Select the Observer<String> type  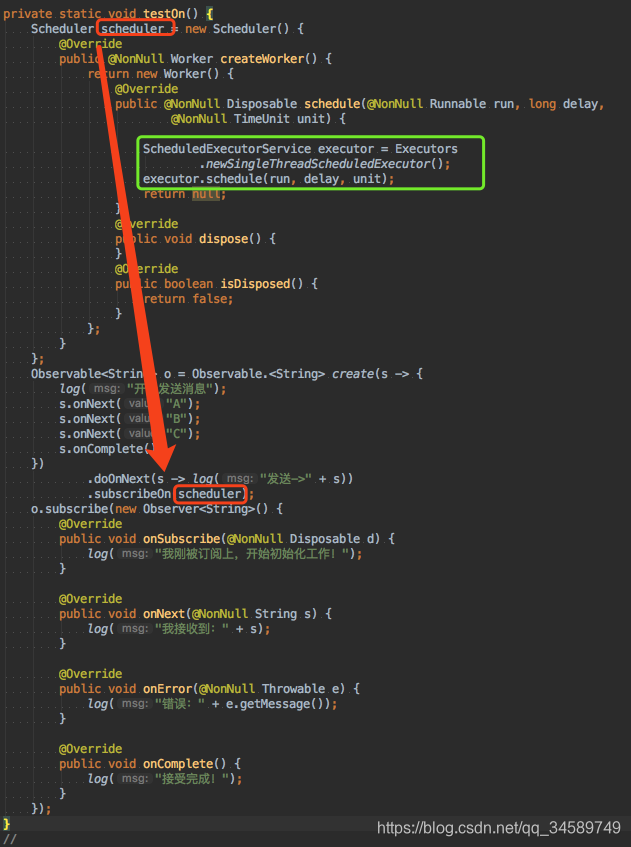(199, 509)
